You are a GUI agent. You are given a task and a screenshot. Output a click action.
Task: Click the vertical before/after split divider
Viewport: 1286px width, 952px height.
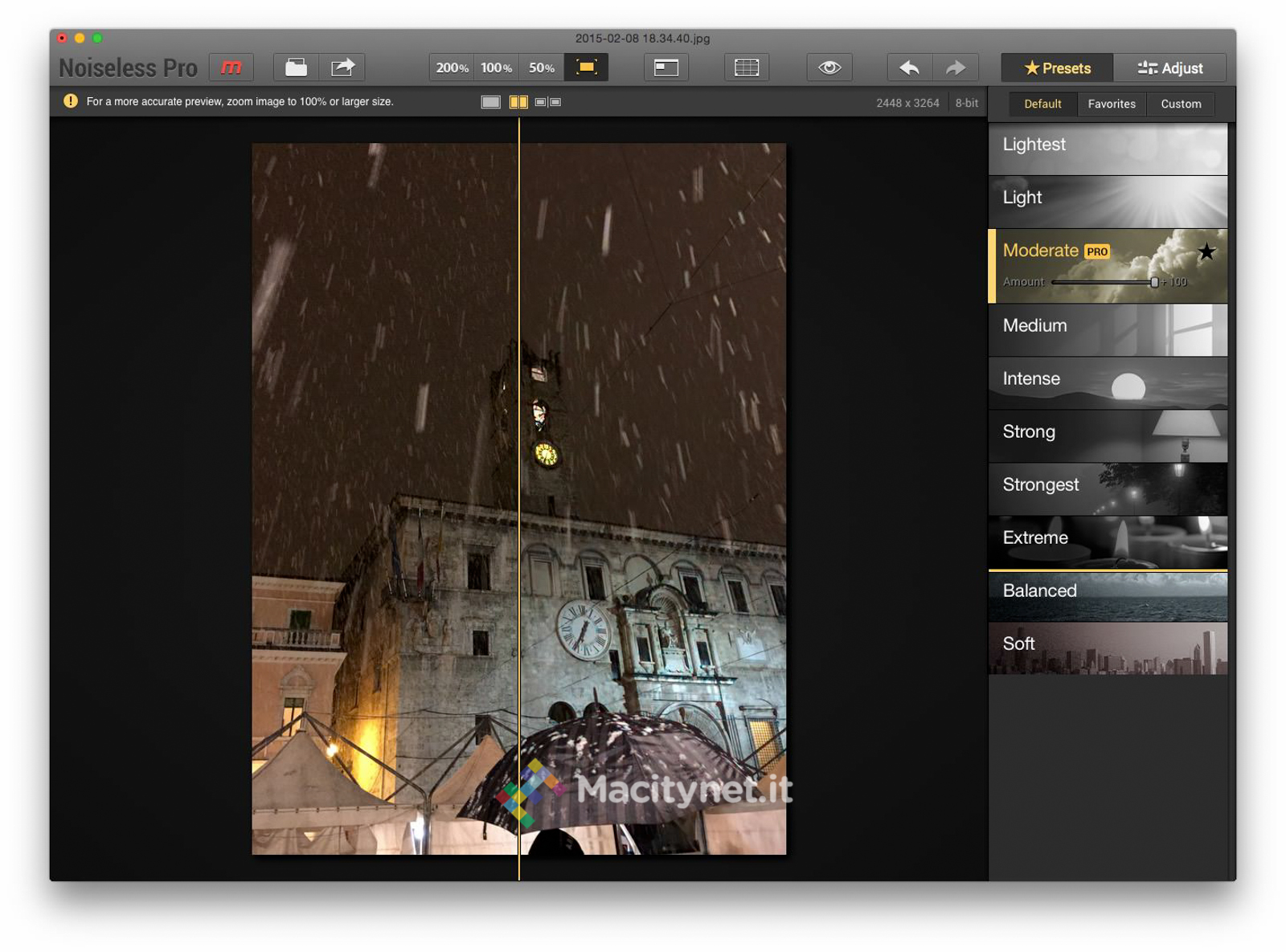pyautogui.click(x=519, y=498)
